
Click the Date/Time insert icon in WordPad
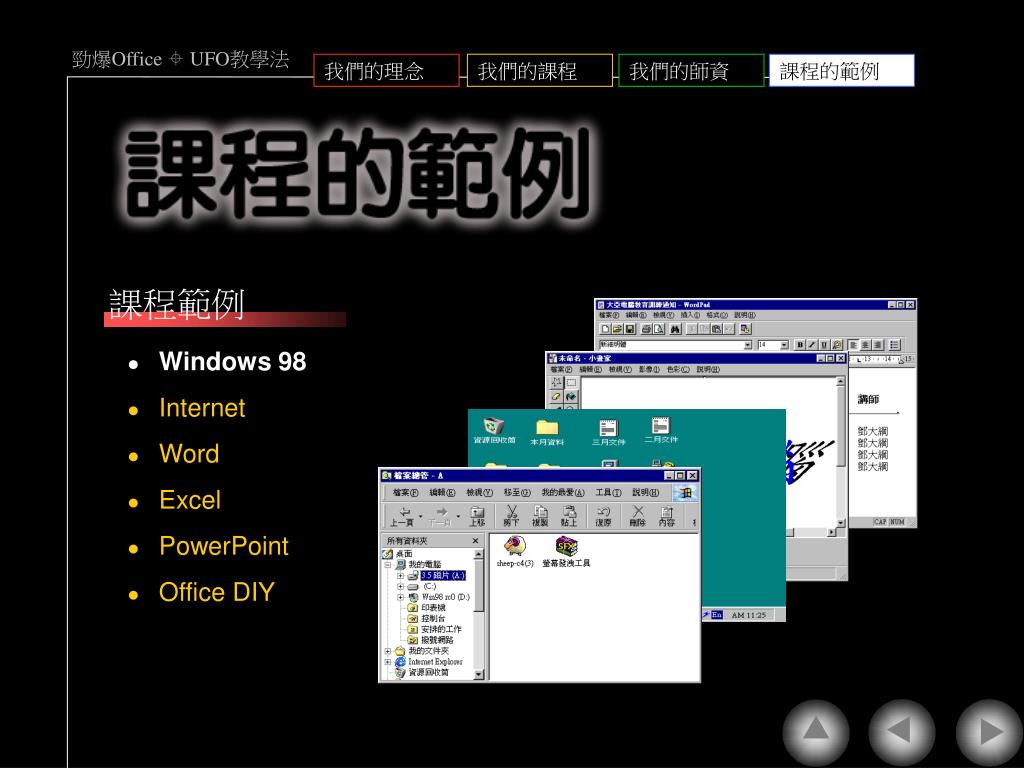tap(745, 328)
